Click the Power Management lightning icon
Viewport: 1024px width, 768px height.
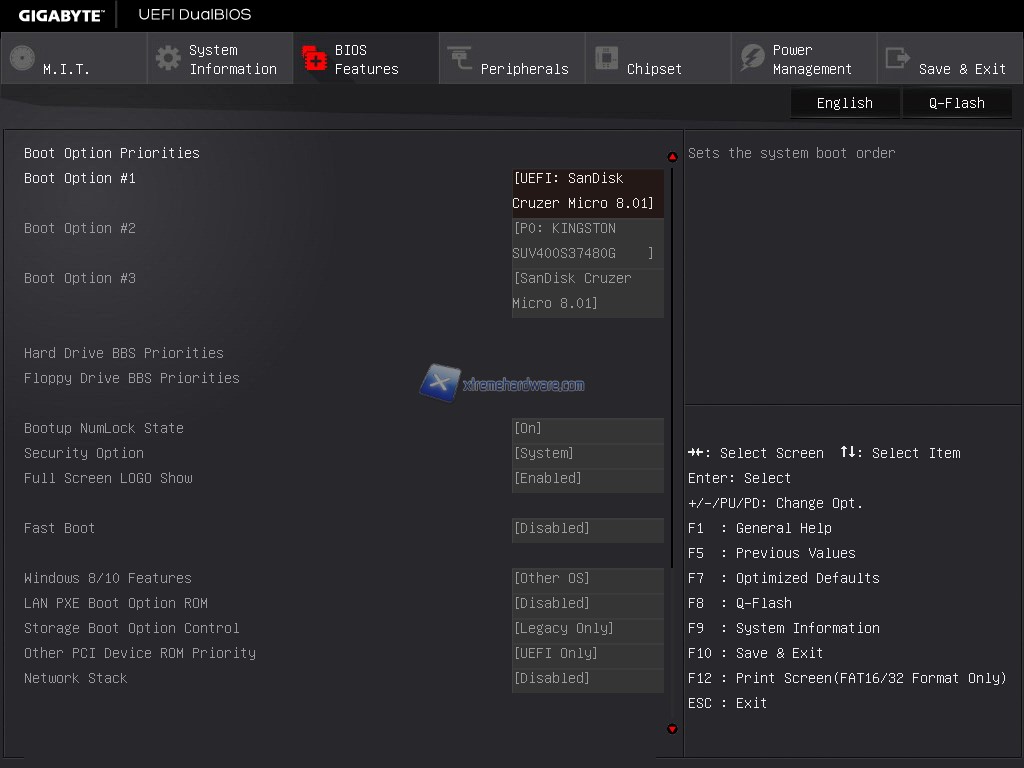tap(752, 58)
